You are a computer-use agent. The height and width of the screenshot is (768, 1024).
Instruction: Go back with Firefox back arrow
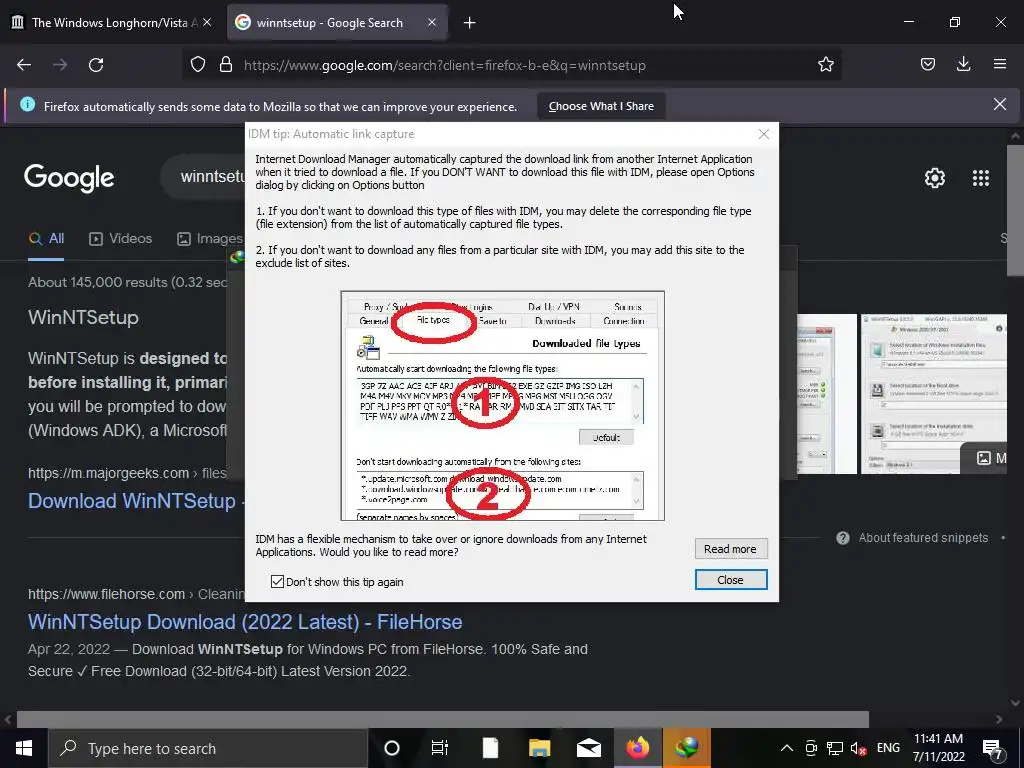(x=24, y=65)
